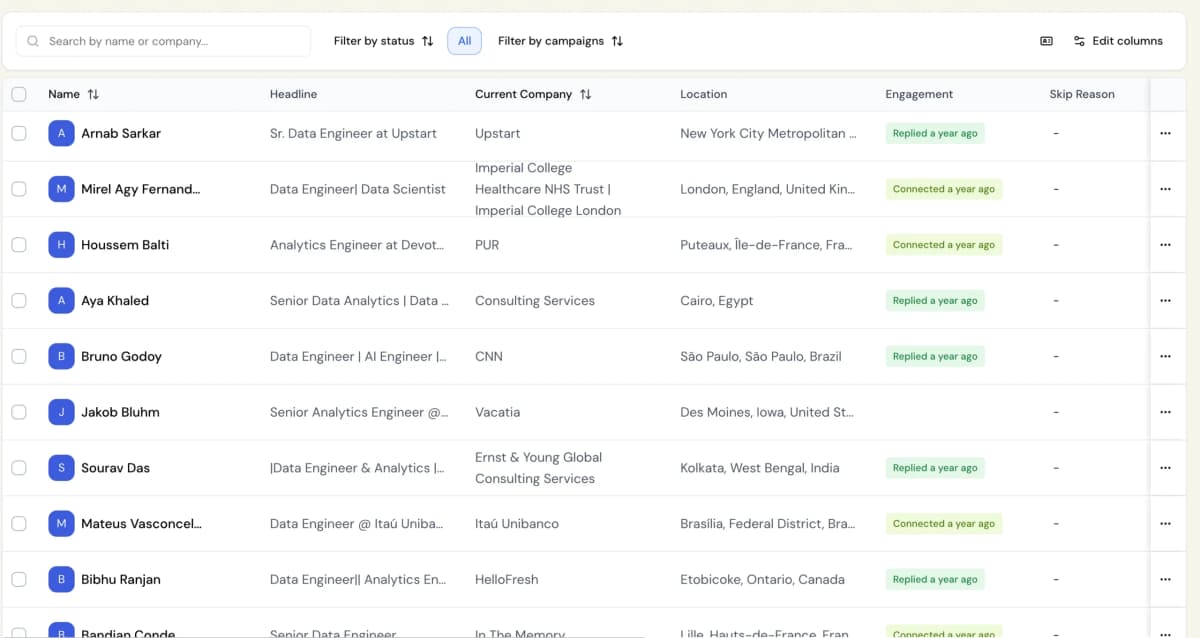Click the Cairo, Egypt location cell
Viewport: 1200px width, 638px height.
point(717,301)
